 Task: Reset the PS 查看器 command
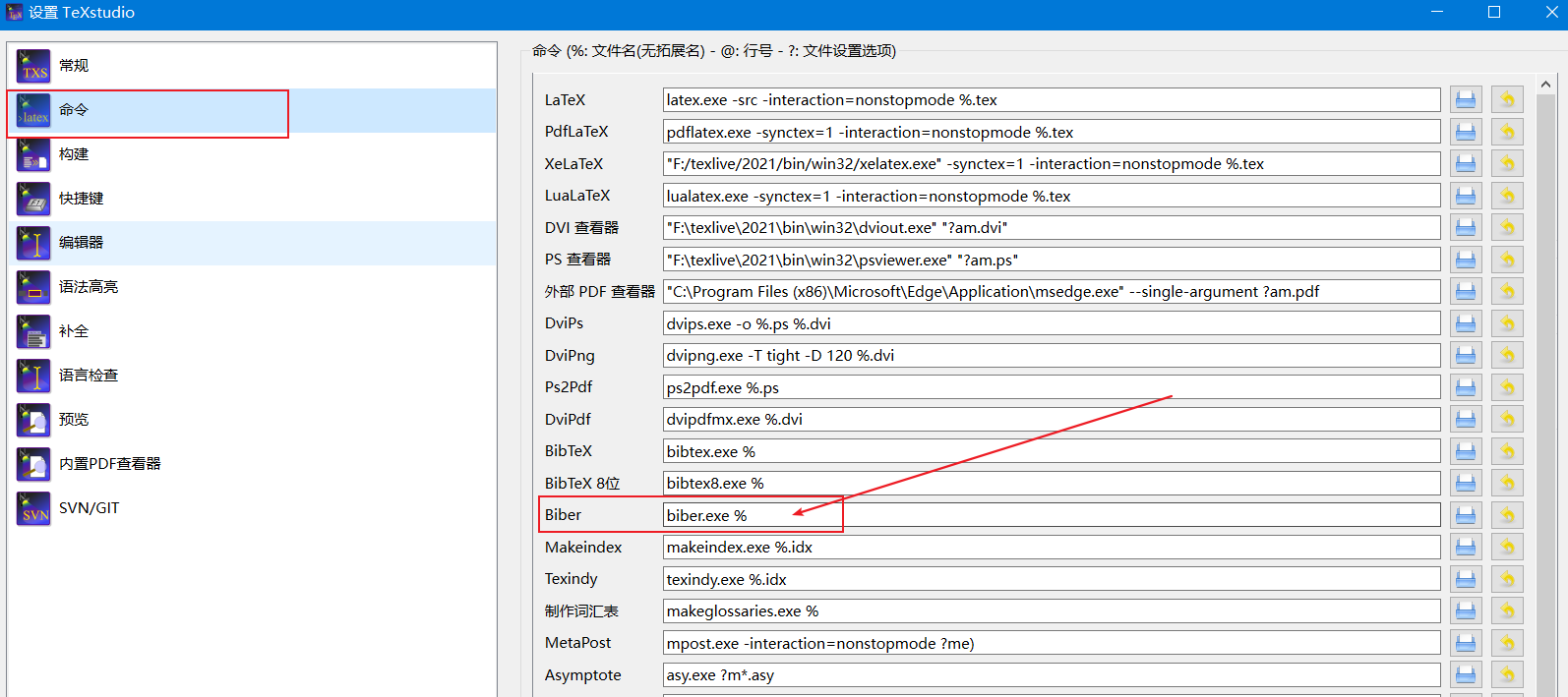tap(1507, 260)
